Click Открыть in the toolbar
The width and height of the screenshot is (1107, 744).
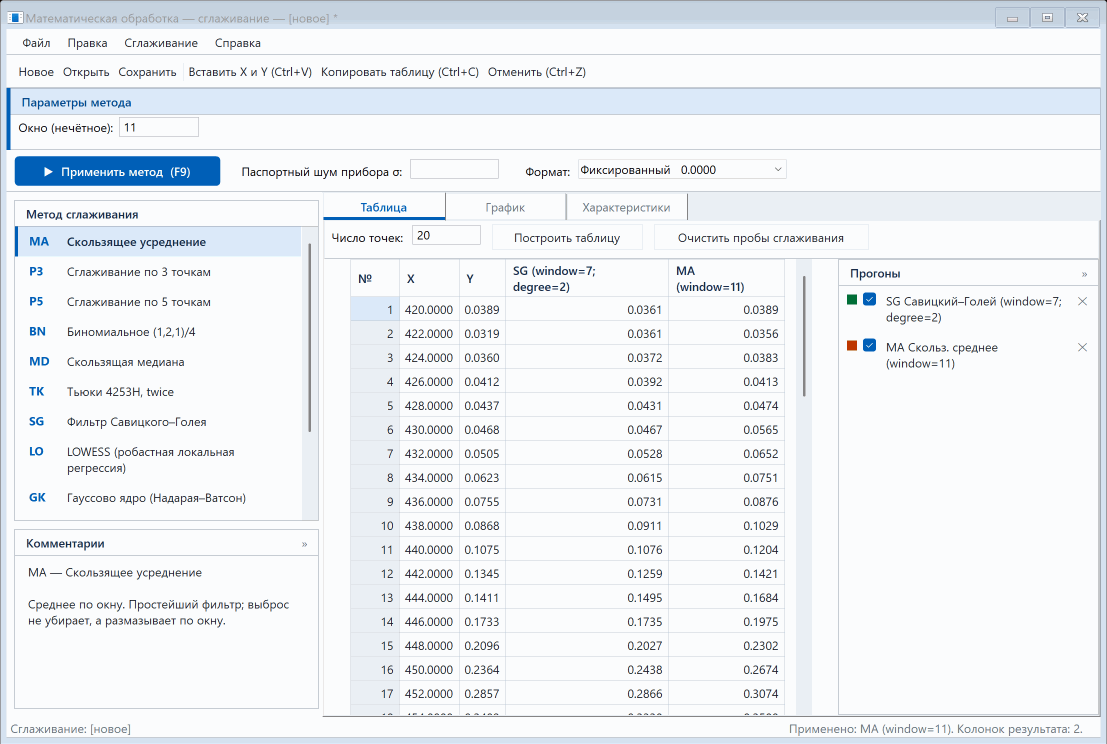86,72
